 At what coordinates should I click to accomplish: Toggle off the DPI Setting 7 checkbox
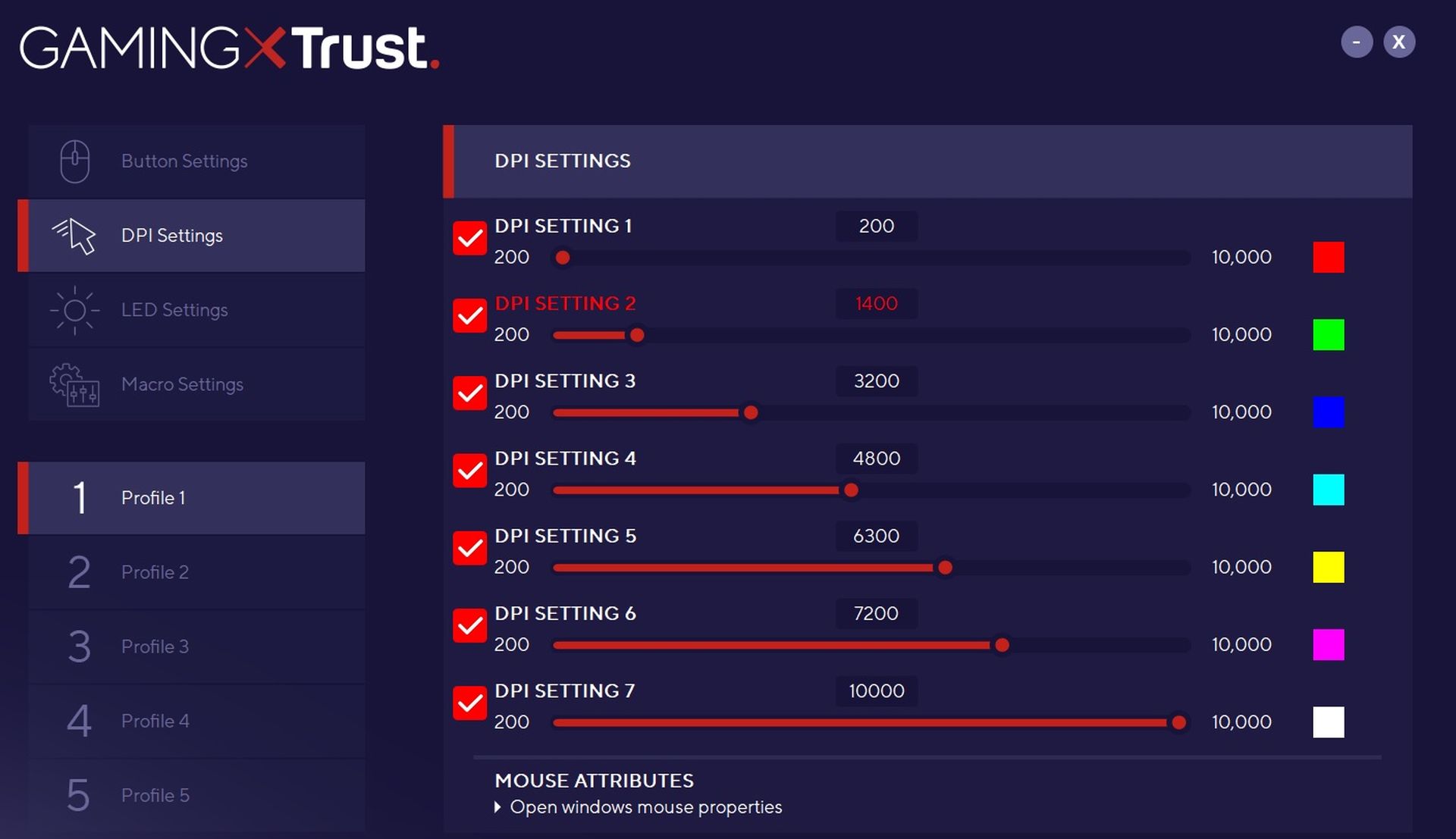pyautogui.click(x=470, y=703)
